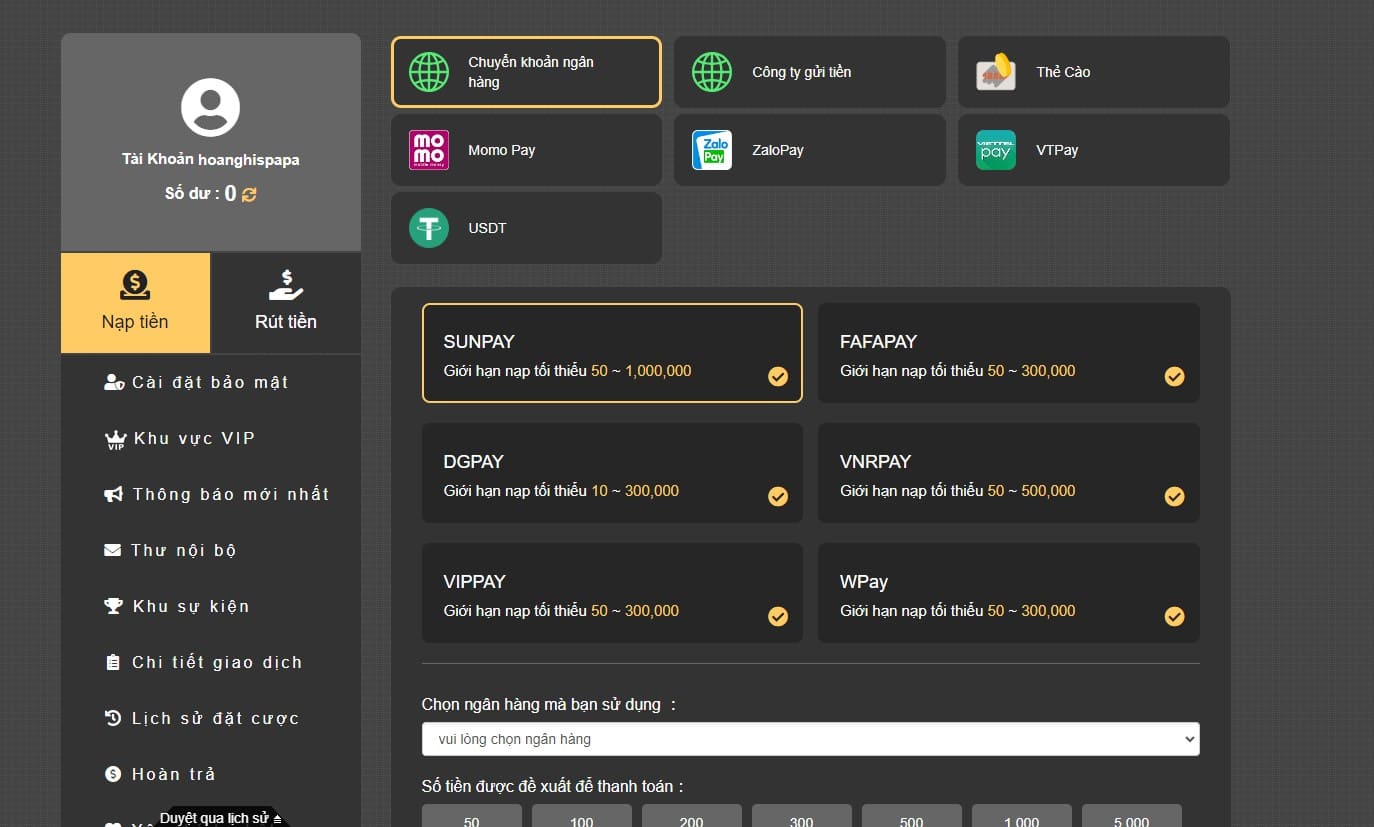
Task: Select the VNRPAY check mark
Action: [x=1175, y=496]
